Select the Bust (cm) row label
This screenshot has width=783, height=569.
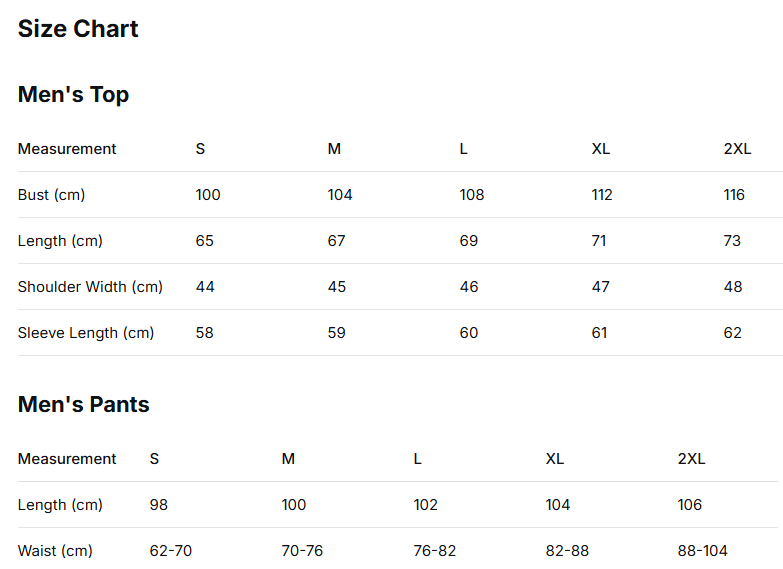pos(51,195)
